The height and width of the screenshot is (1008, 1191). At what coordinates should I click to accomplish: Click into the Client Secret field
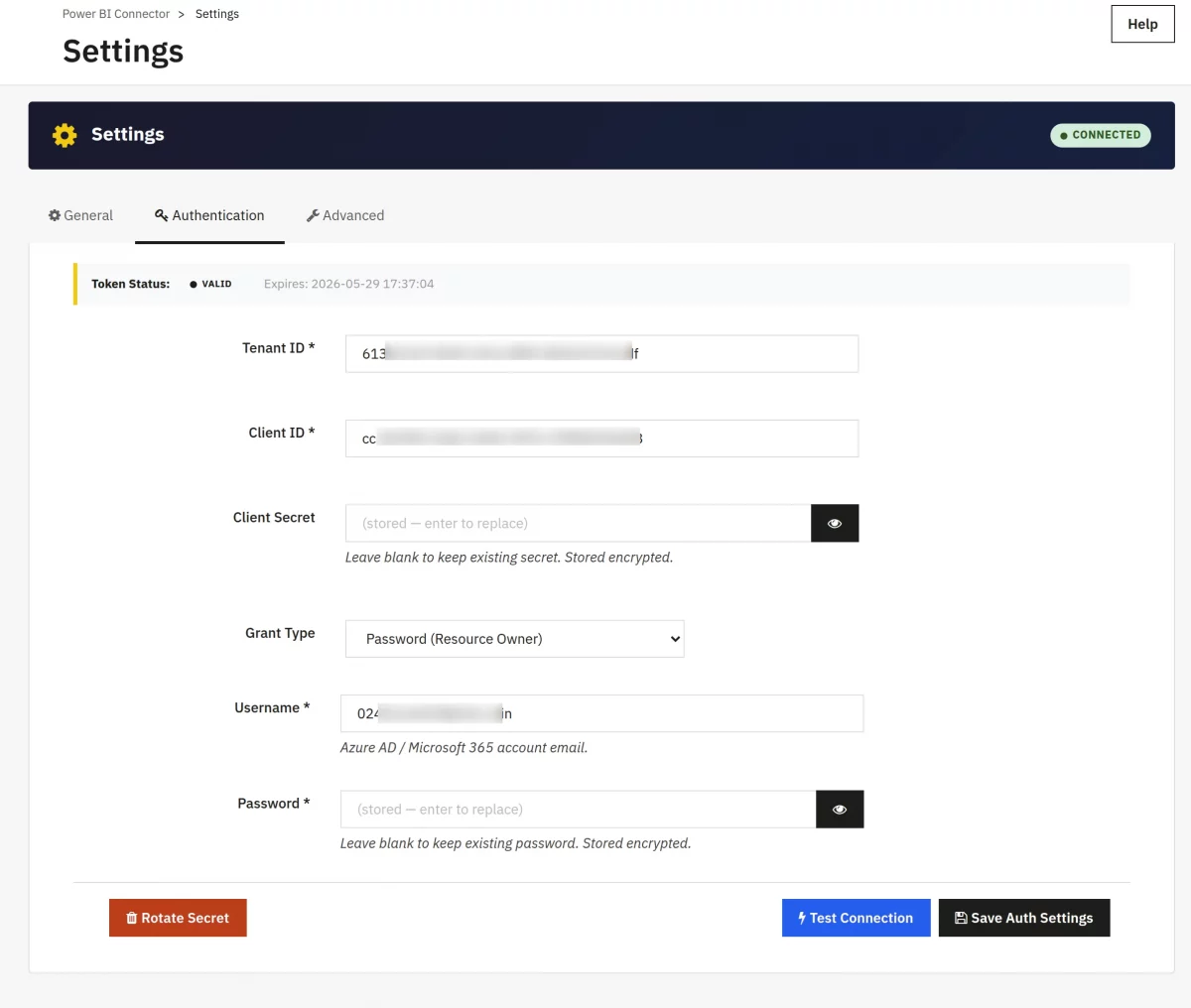[x=578, y=523]
